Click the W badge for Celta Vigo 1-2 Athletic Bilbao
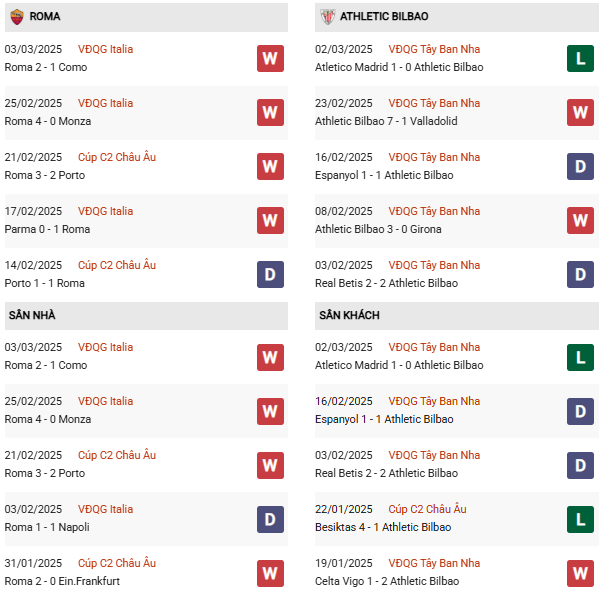 (x=580, y=572)
